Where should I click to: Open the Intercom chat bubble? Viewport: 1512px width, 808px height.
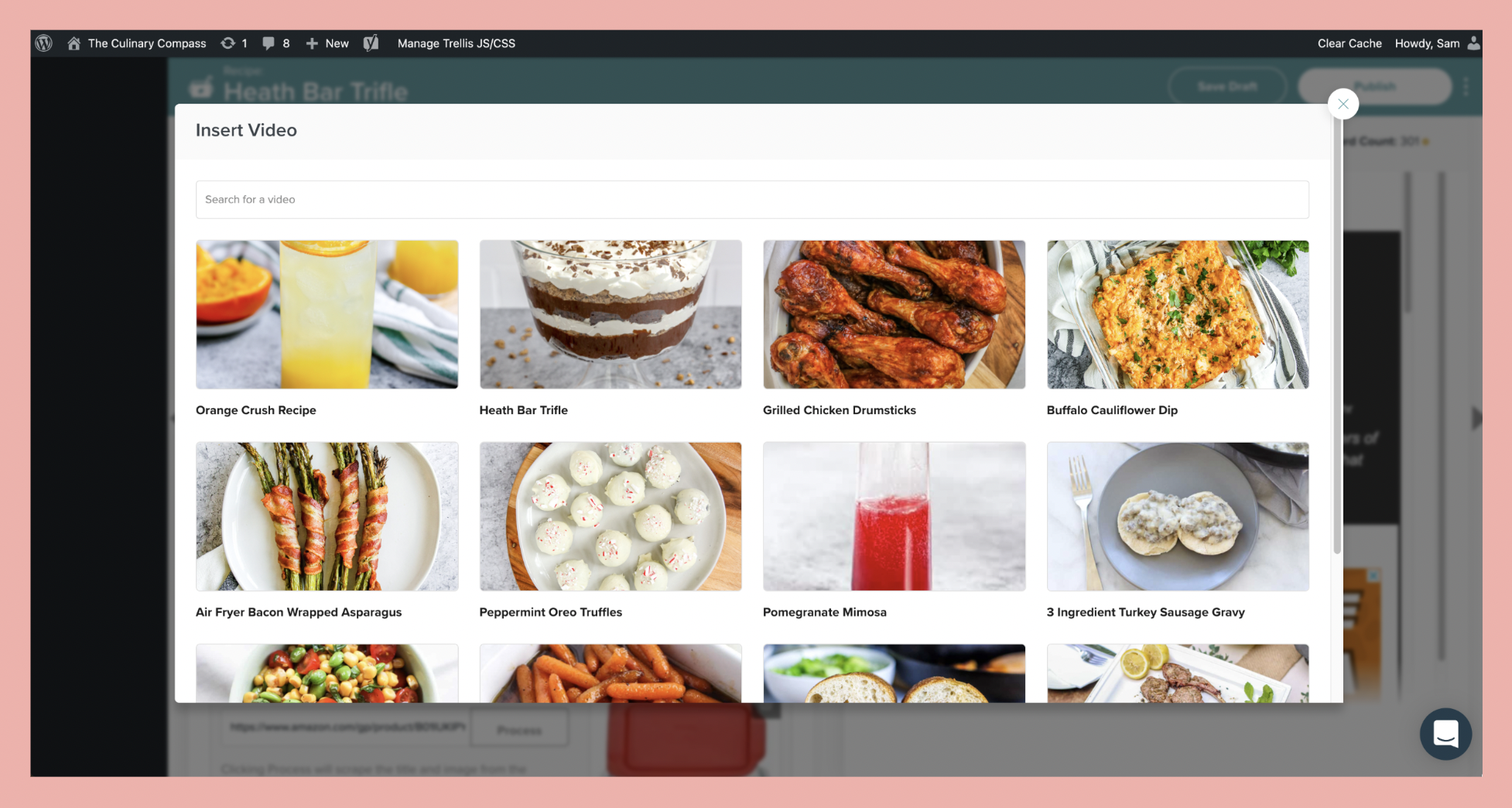pos(1445,734)
